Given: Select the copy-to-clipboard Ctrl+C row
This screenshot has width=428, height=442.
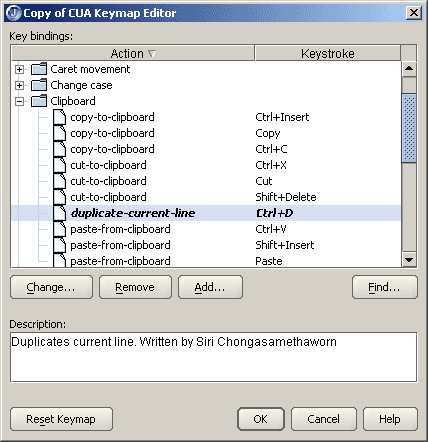Looking at the screenshot, I should (206, 149).
